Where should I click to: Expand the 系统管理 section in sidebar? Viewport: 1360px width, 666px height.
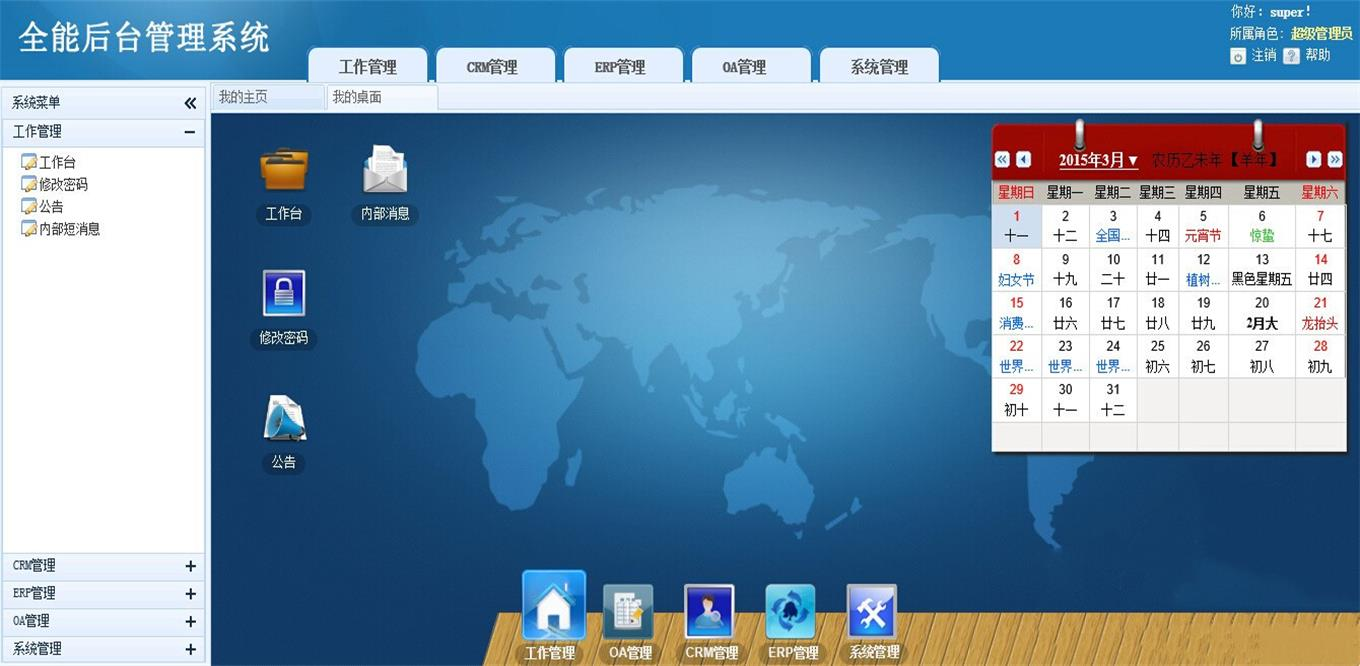pyautogui.click(x=190, y=649)
